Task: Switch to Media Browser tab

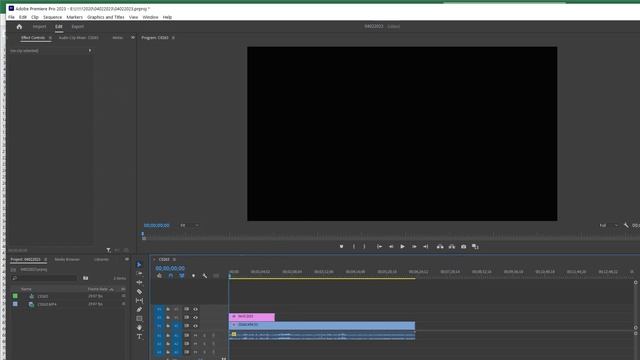Action: tap(67, 260)
